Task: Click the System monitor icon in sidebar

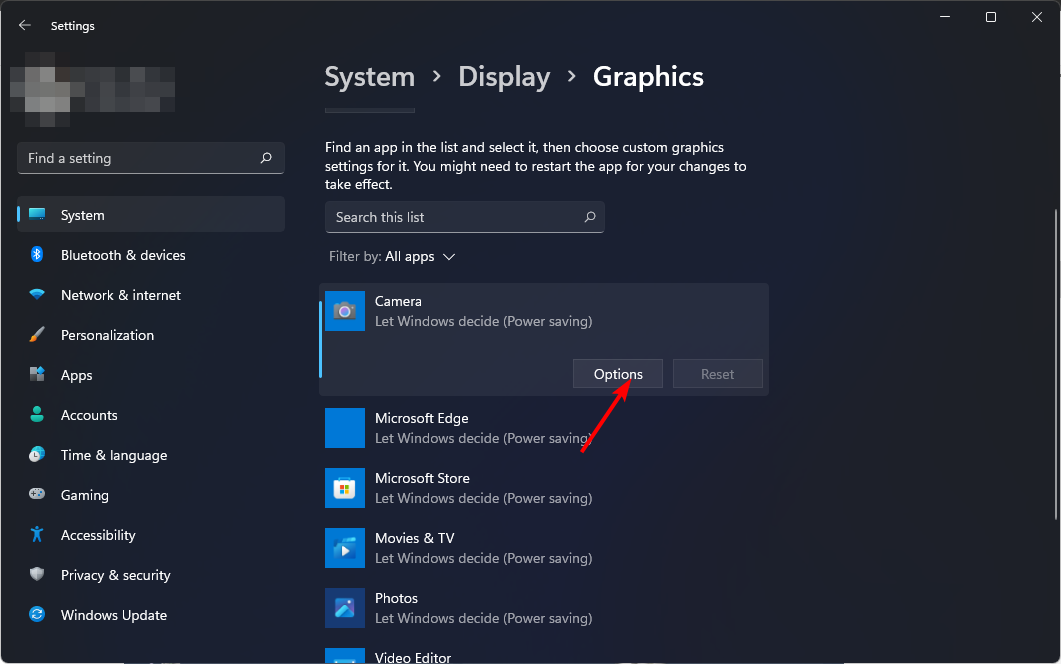Action: [x=37, y=215]
